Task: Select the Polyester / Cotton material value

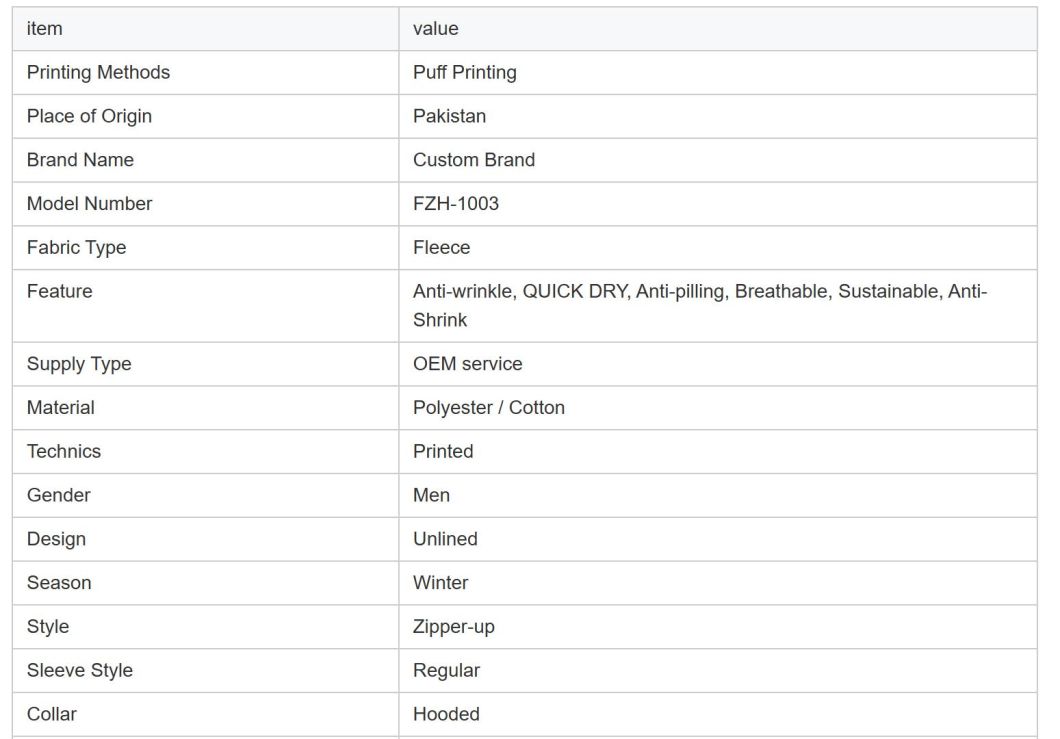Action: [x=489, y=408]
